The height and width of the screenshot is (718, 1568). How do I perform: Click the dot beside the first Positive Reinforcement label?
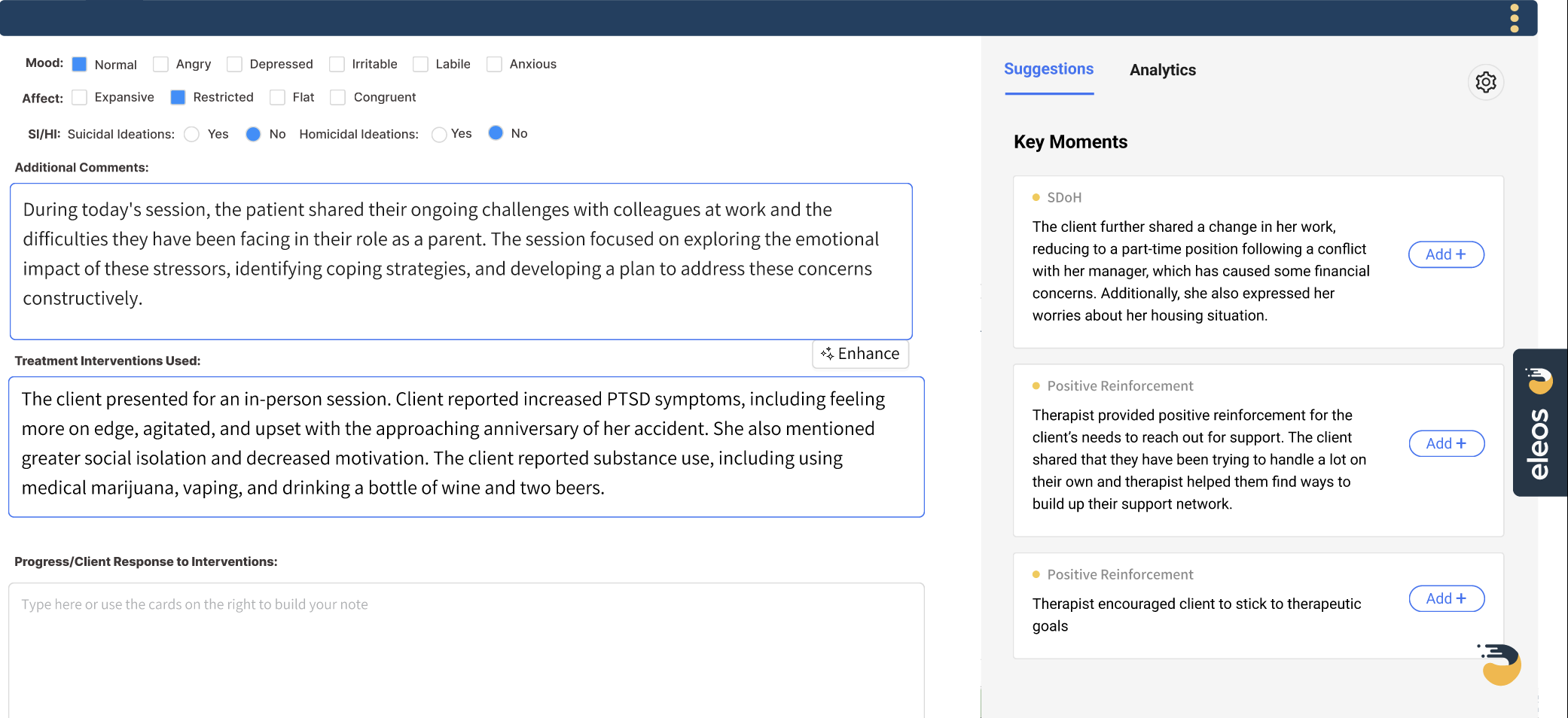(1035, 385)
